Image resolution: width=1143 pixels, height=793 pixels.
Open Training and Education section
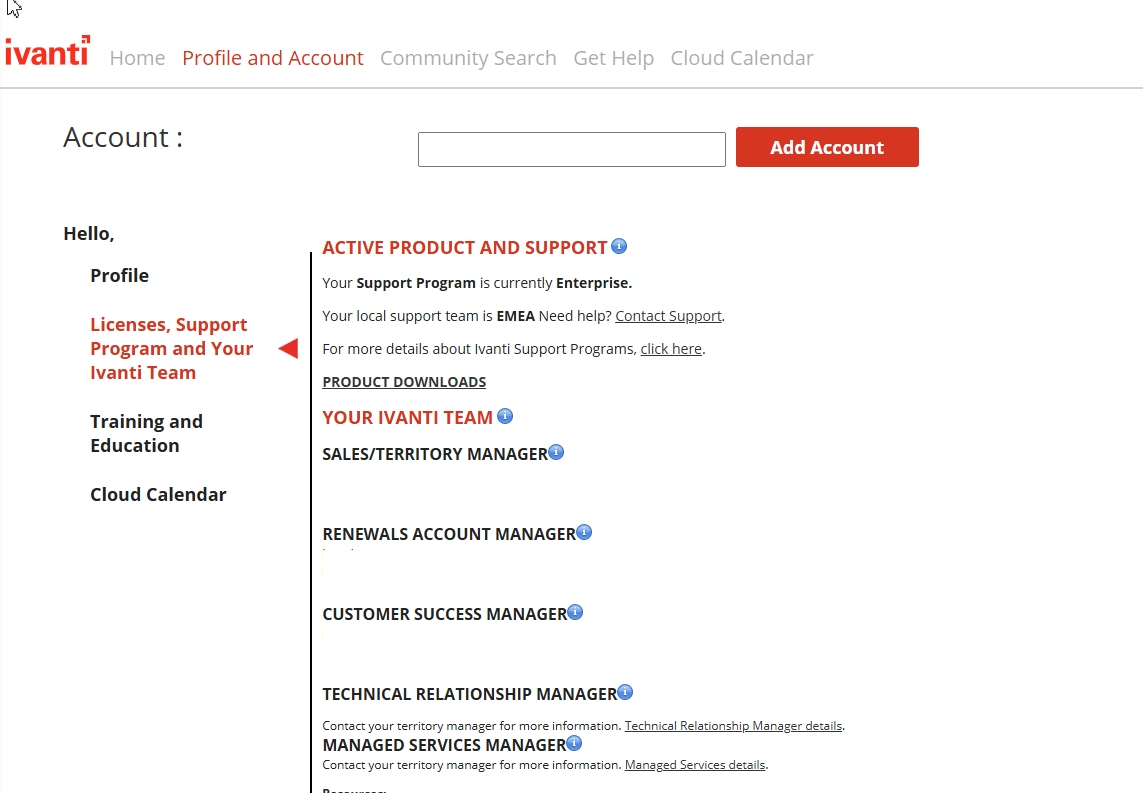pos(146,433)
